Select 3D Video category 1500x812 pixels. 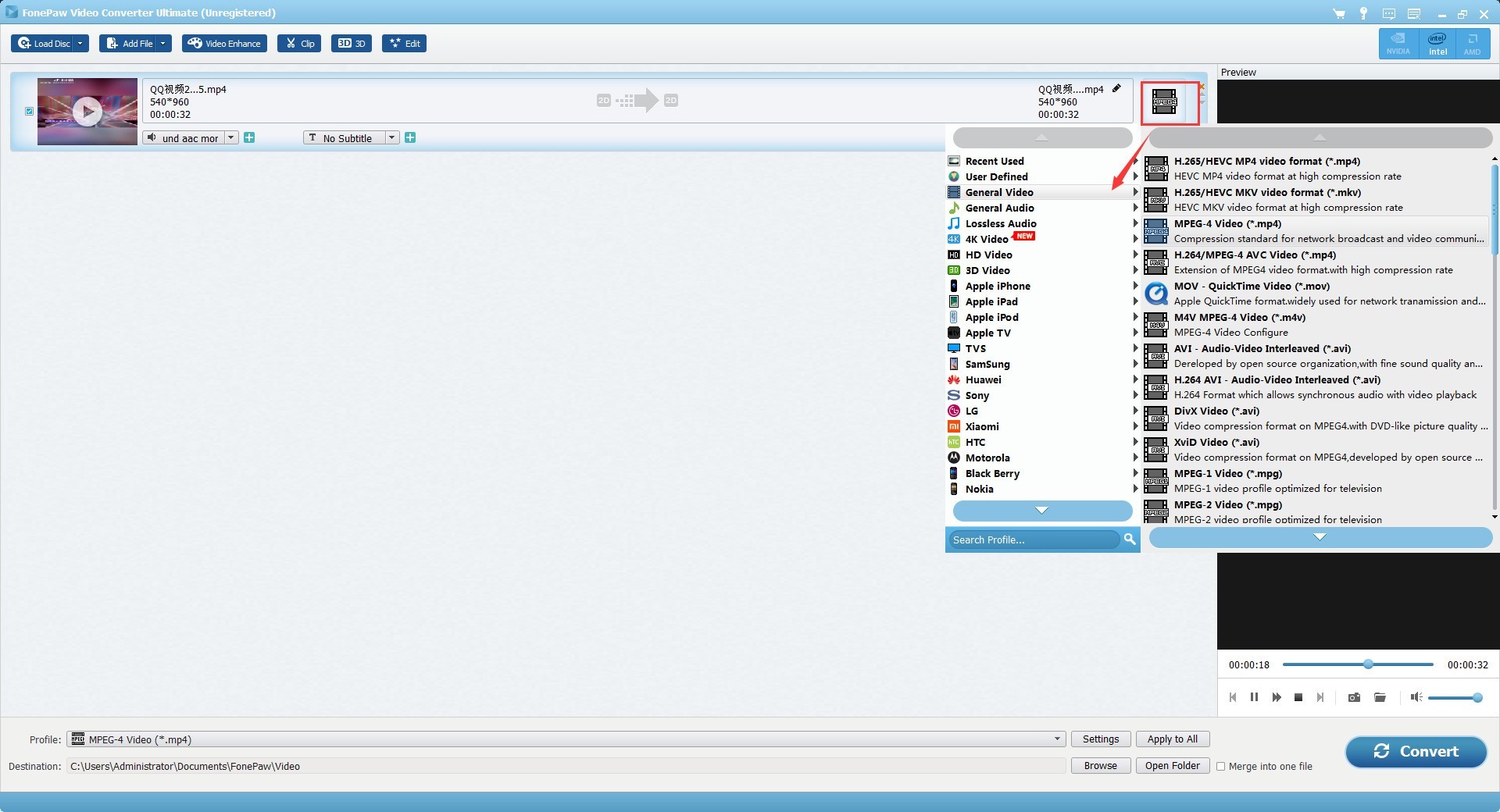1042,270
